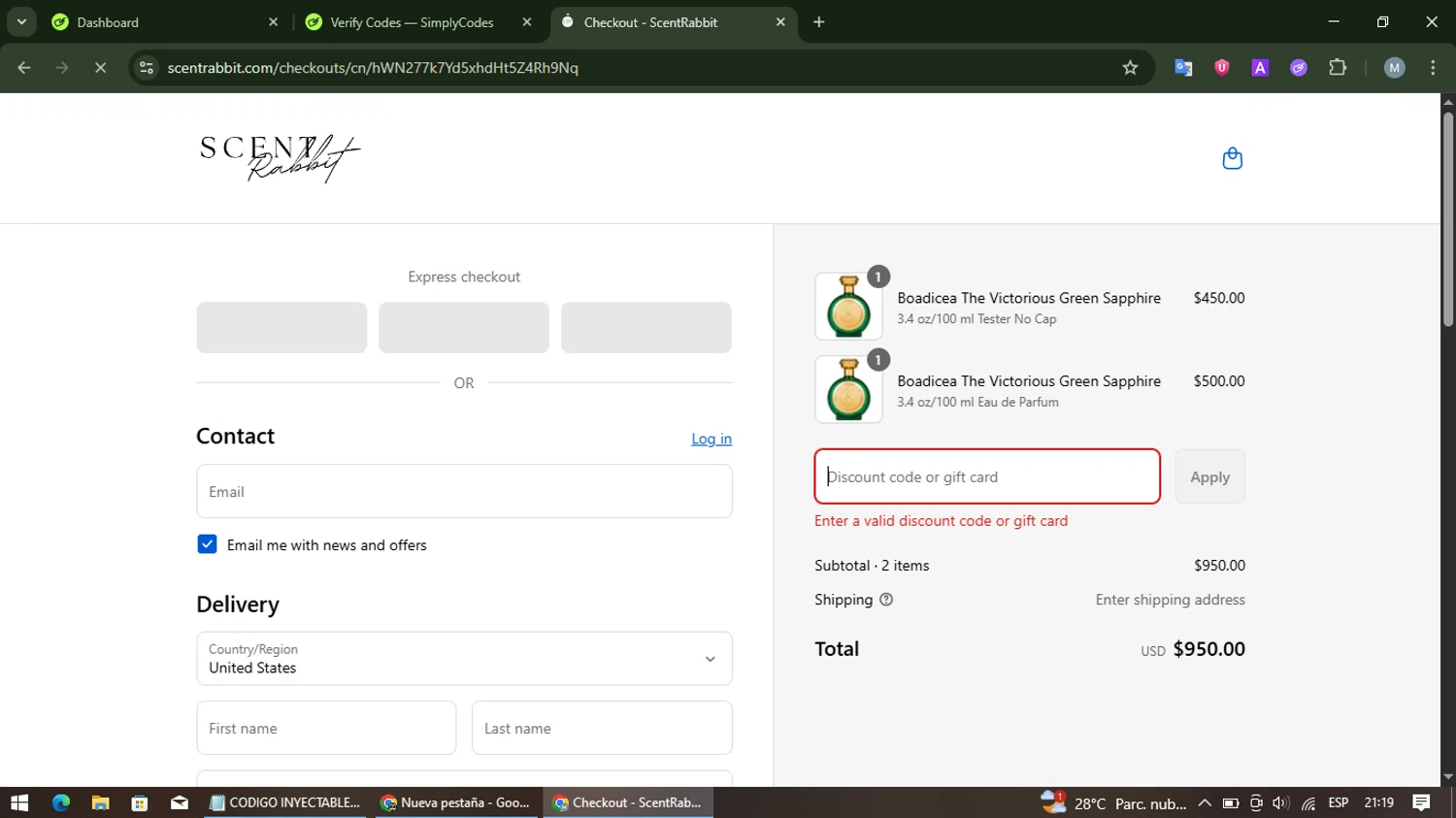The height and width of the screenshot is (818, 1456).
Task: Click the ScentRabbit logo
Action: (280, 158)
